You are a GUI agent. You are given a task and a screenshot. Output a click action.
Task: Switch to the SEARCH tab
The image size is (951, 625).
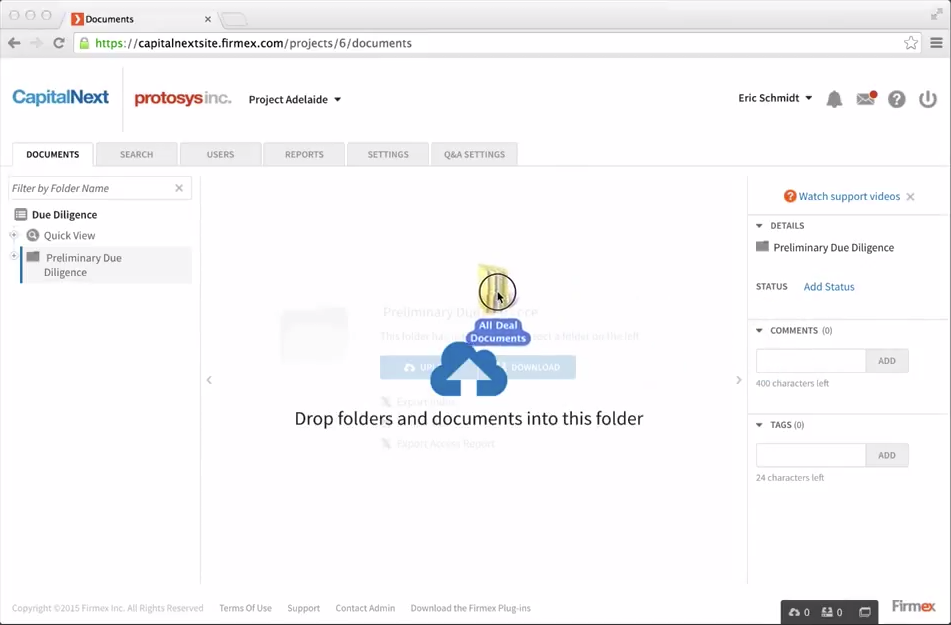136,154
